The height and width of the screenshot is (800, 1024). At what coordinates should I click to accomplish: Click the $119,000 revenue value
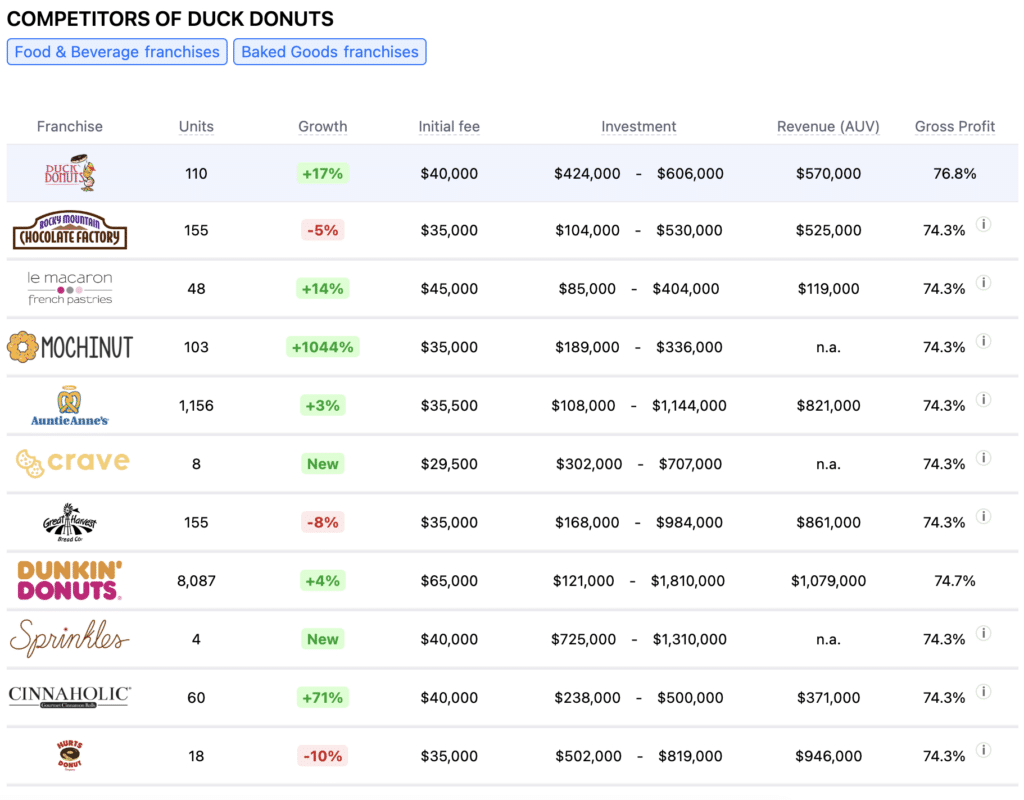point(828,288)
